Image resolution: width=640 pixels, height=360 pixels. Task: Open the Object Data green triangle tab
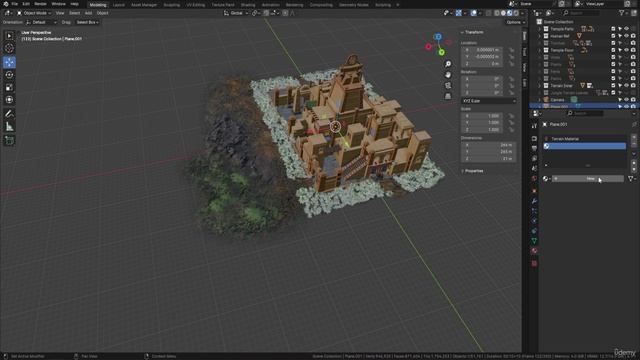534,241
